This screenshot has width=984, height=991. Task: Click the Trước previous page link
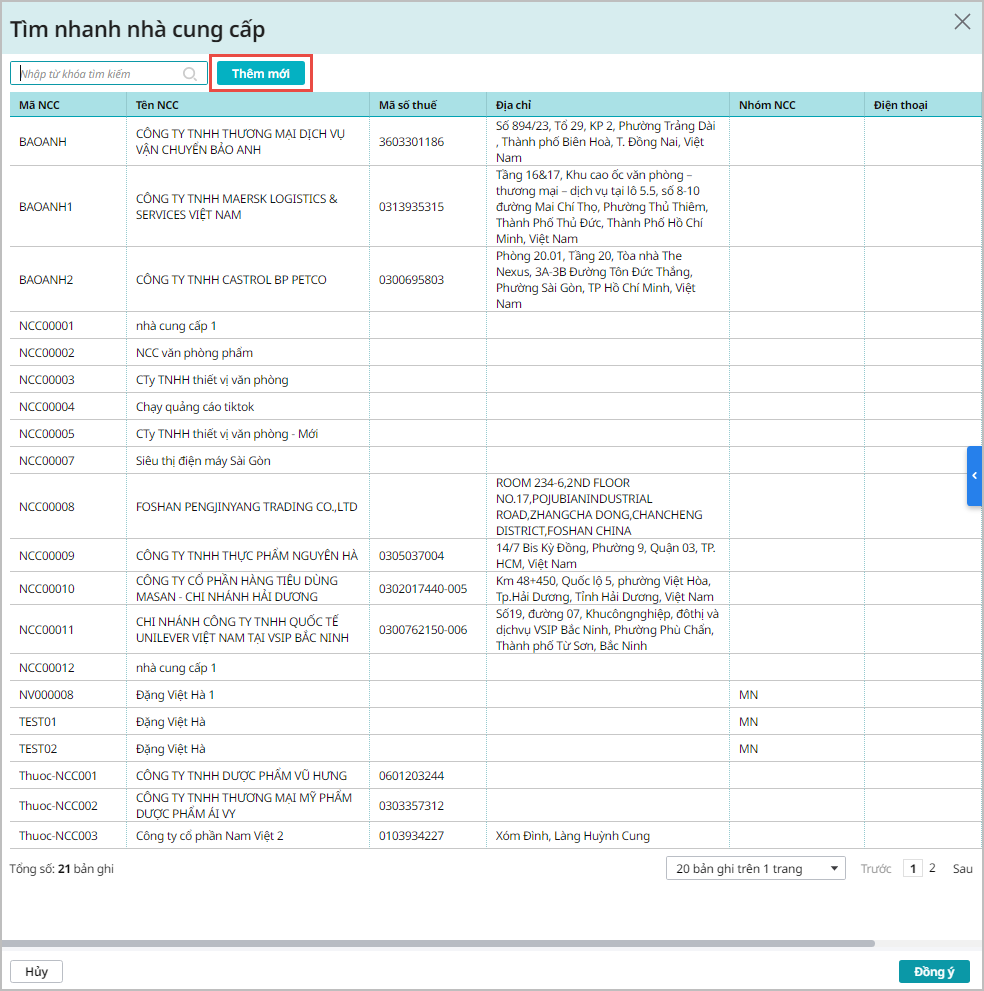coord(876,869)
